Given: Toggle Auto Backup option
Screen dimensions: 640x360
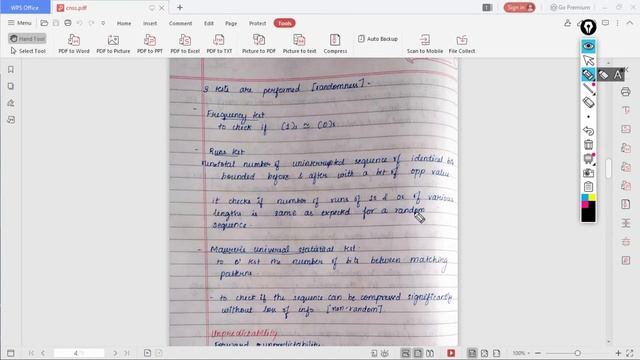Looking at the screenshot, I should coord(378,39).
